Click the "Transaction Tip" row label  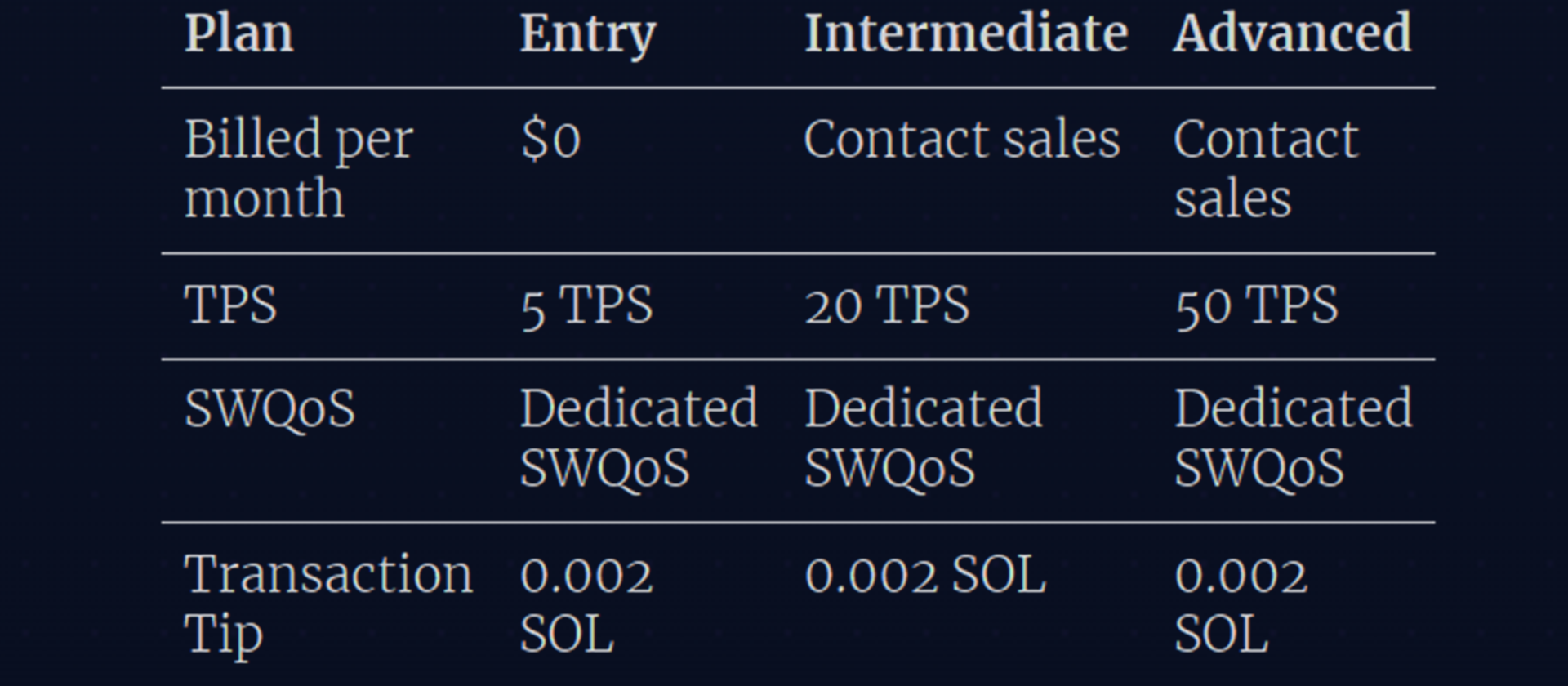pyautogui.click(x=327, y=604)
